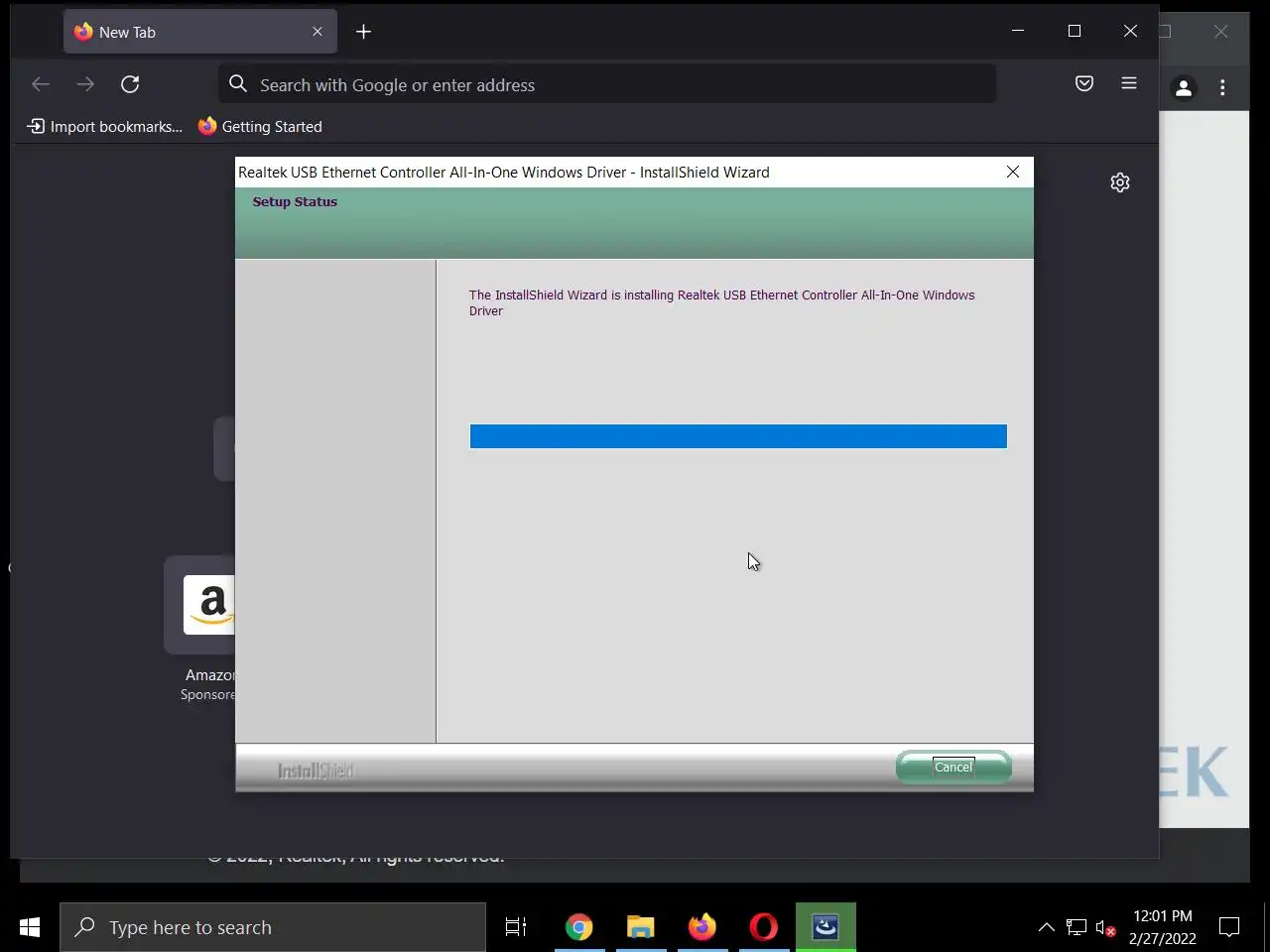Open Task View on the taskbar
1270x952 pixels.
[516, 927]
